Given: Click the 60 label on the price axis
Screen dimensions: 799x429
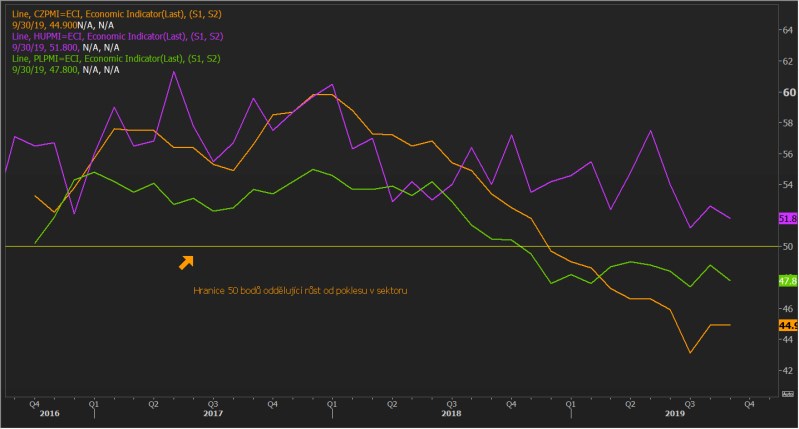Looking at the screenshot, I should (x=787, y=92).
